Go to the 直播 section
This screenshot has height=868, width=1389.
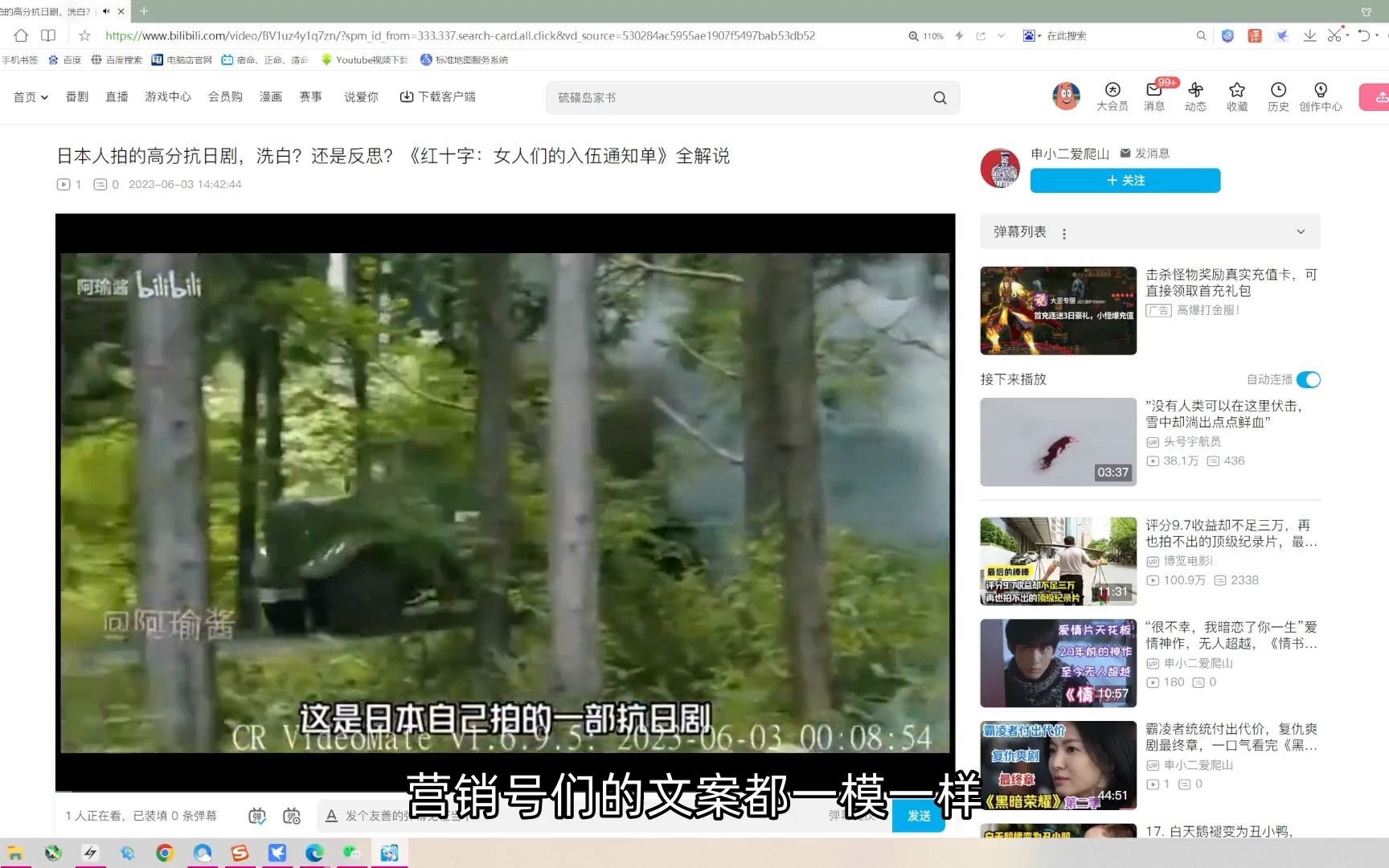pyautogui.click(x=117, y=96)
